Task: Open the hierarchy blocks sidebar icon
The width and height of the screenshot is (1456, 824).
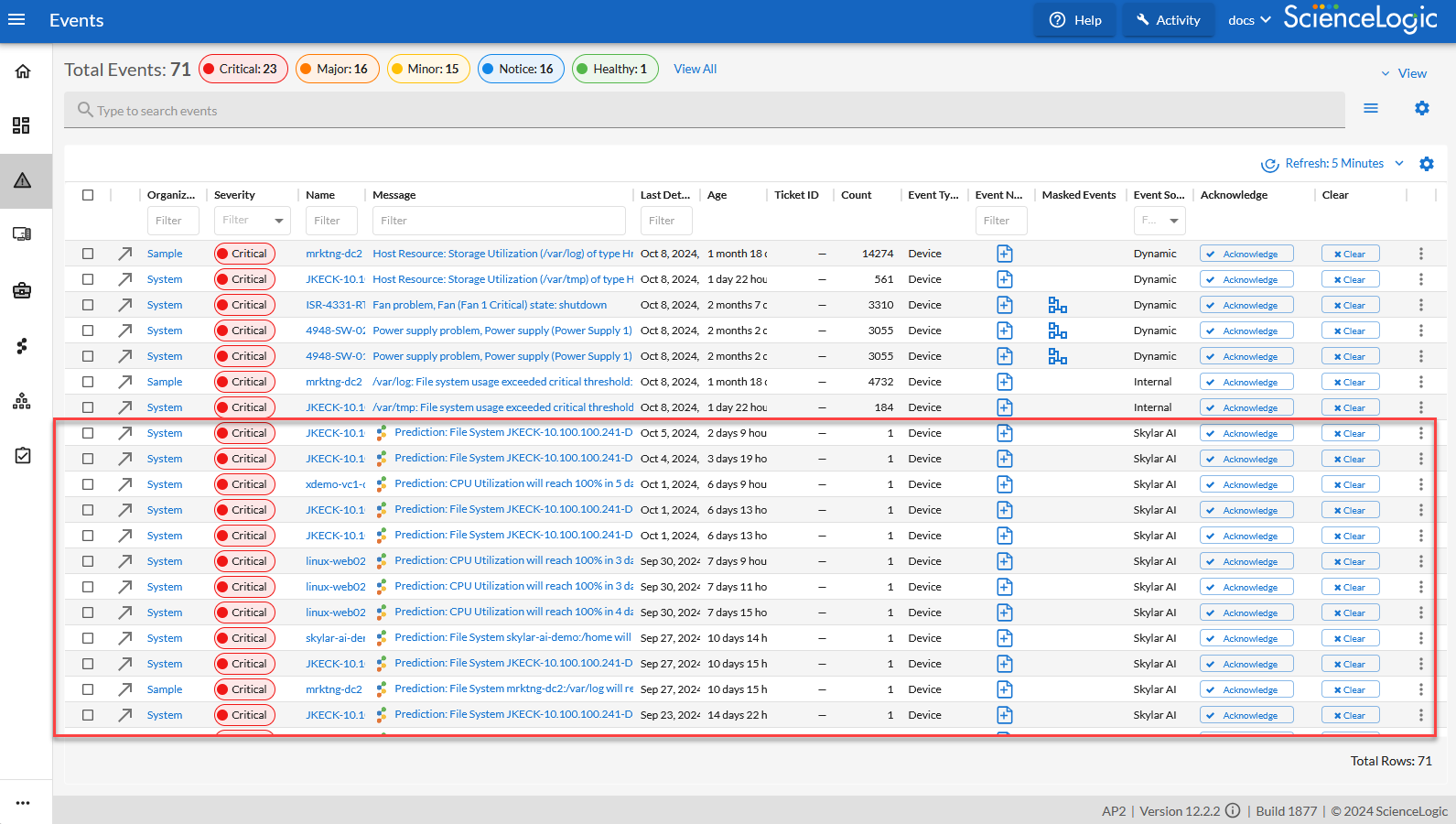Action: (22, 401)
